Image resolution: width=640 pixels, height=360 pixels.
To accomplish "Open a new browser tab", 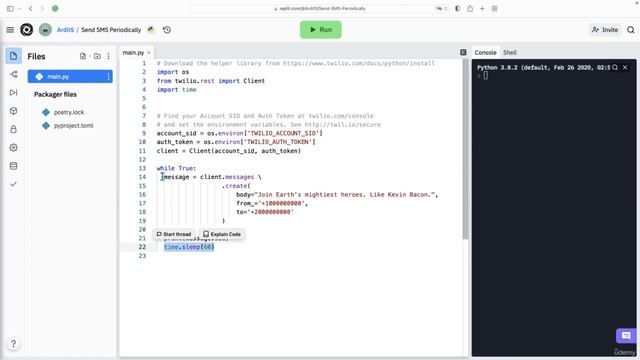I will pyautogui.click(x=482, y=8).
